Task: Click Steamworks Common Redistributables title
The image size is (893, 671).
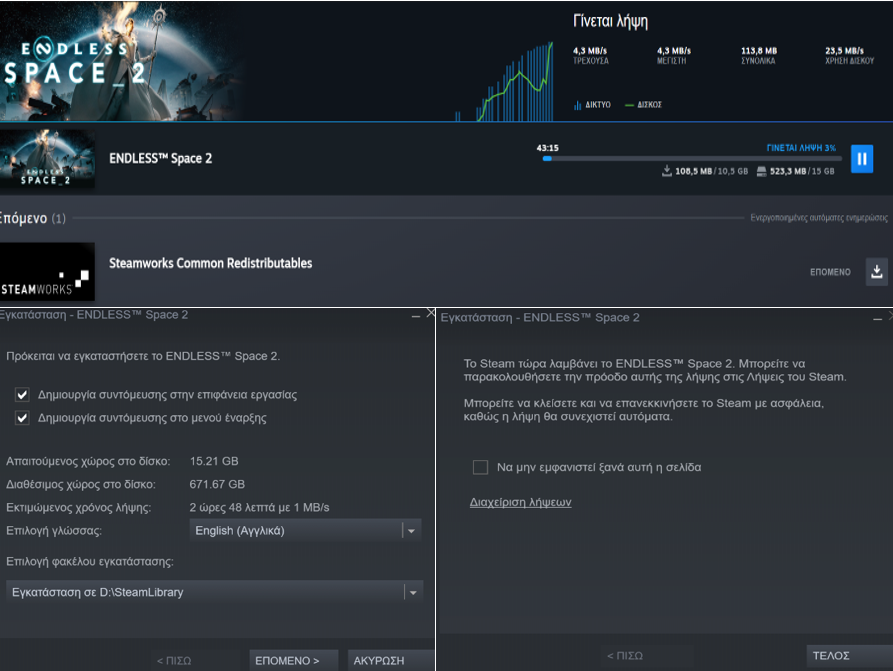Action: pyautogui.click(x=210, y=263)
